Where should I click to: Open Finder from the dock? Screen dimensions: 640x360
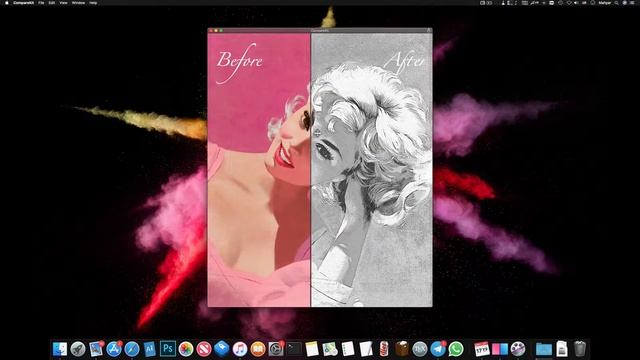point(60,349)
